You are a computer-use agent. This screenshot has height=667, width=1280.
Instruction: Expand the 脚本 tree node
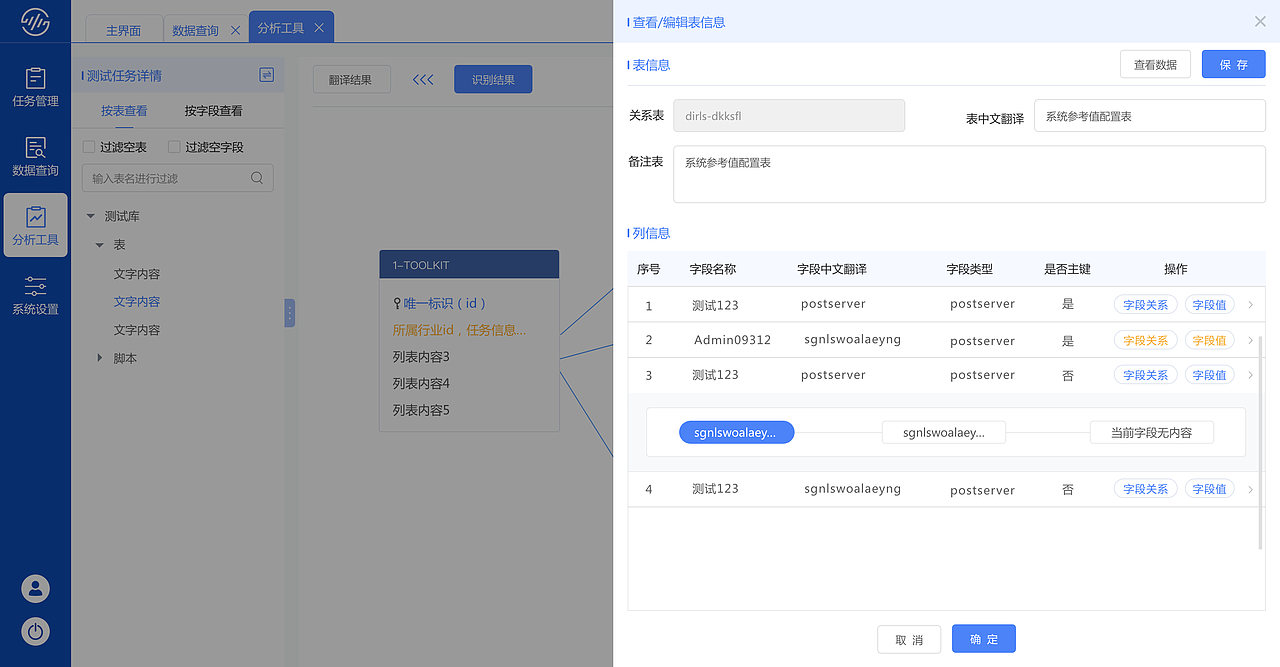[100, 358]
